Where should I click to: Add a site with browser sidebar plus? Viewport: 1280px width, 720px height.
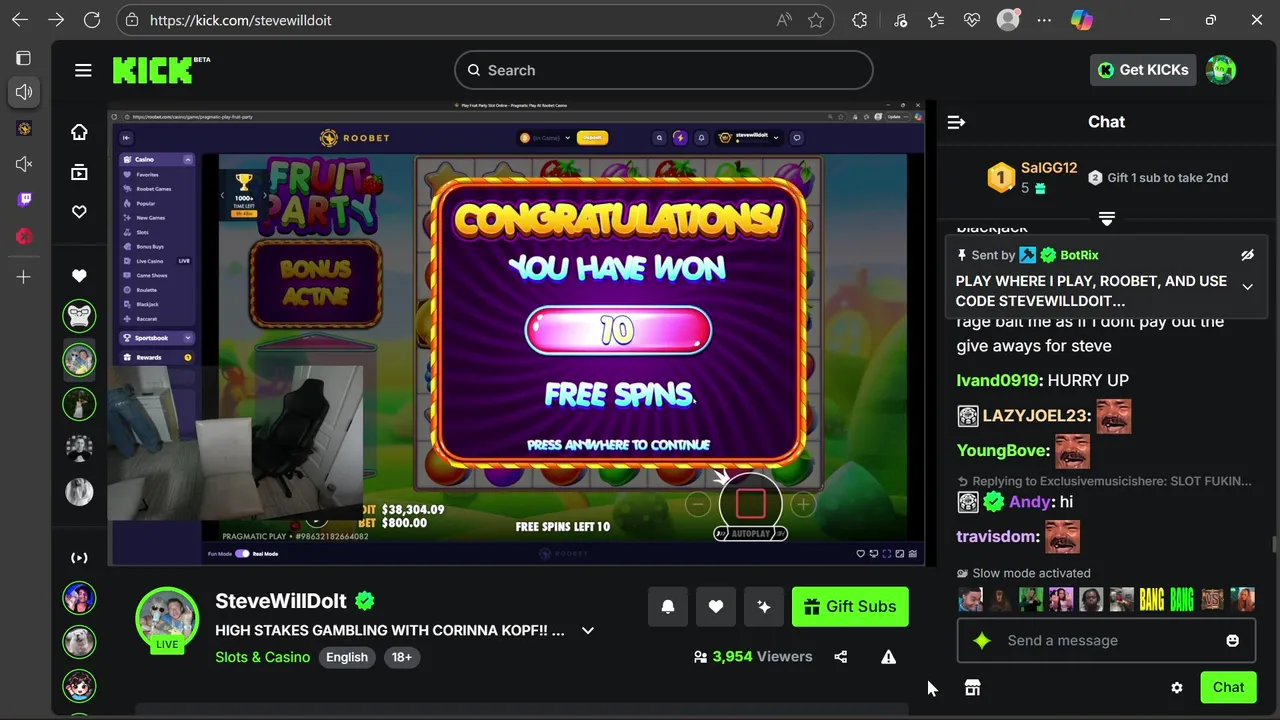tap(24, 277)
